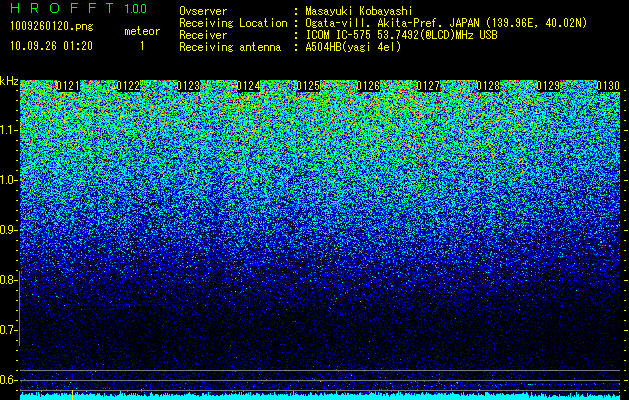Image resolution: width=629 pixels, height=400 pixels.
Task: Click the 1.0 kHz axis label
Action: click(8, 180)
